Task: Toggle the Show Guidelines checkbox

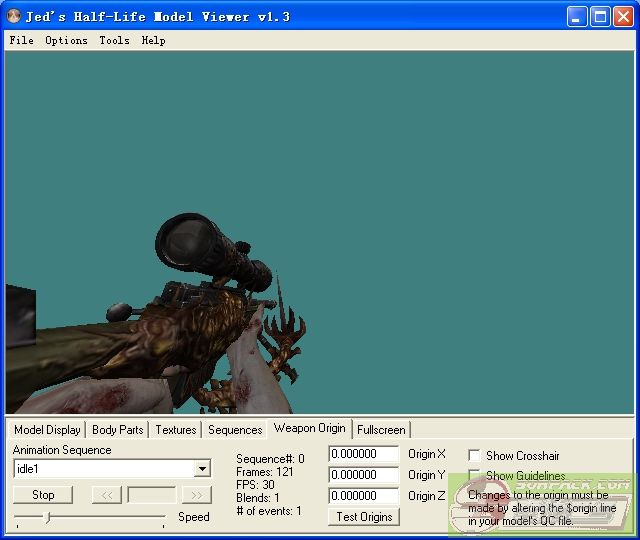Action: point(475,476)
